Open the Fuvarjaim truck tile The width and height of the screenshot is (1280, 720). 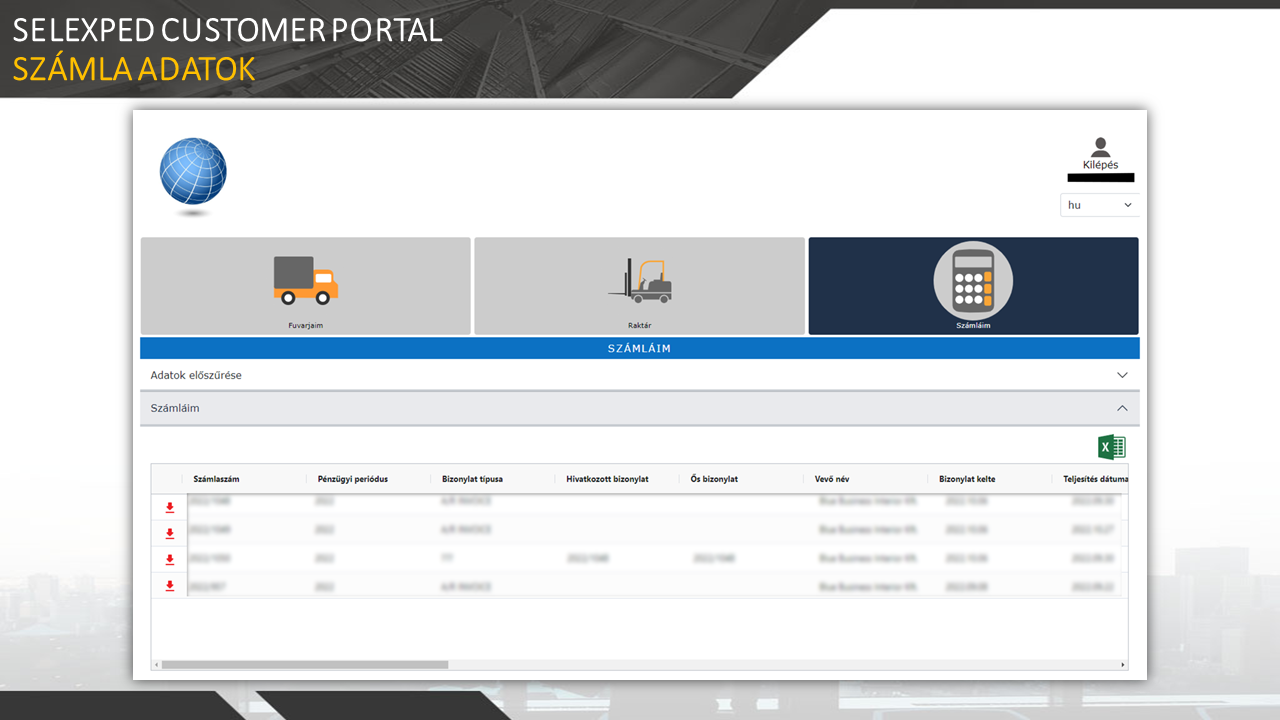pyautogui.click(x=305, y=286)
